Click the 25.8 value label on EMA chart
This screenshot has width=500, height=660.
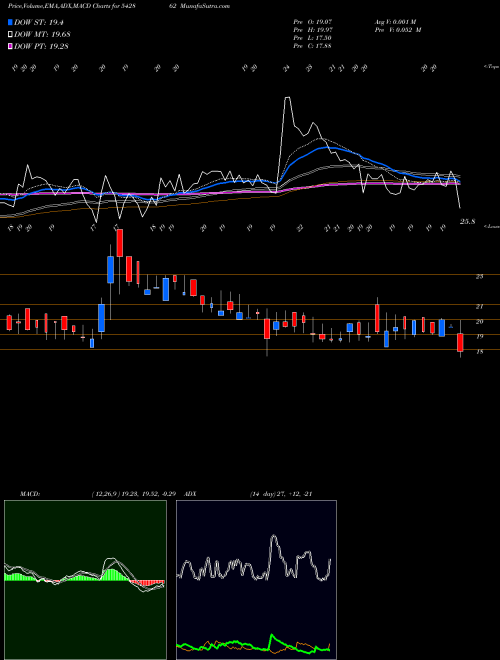tap(468, 221)
